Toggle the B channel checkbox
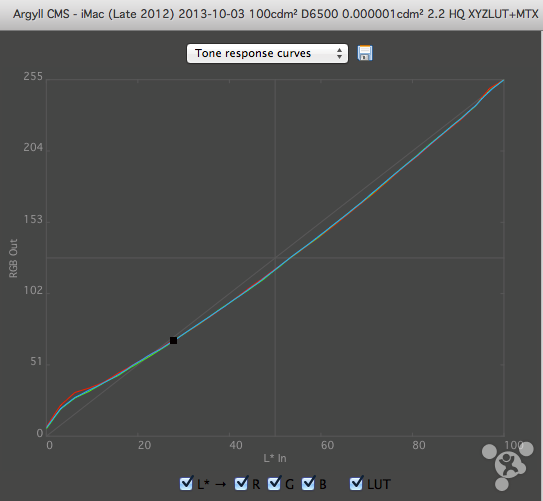The image size is (543, 501). 308,483
